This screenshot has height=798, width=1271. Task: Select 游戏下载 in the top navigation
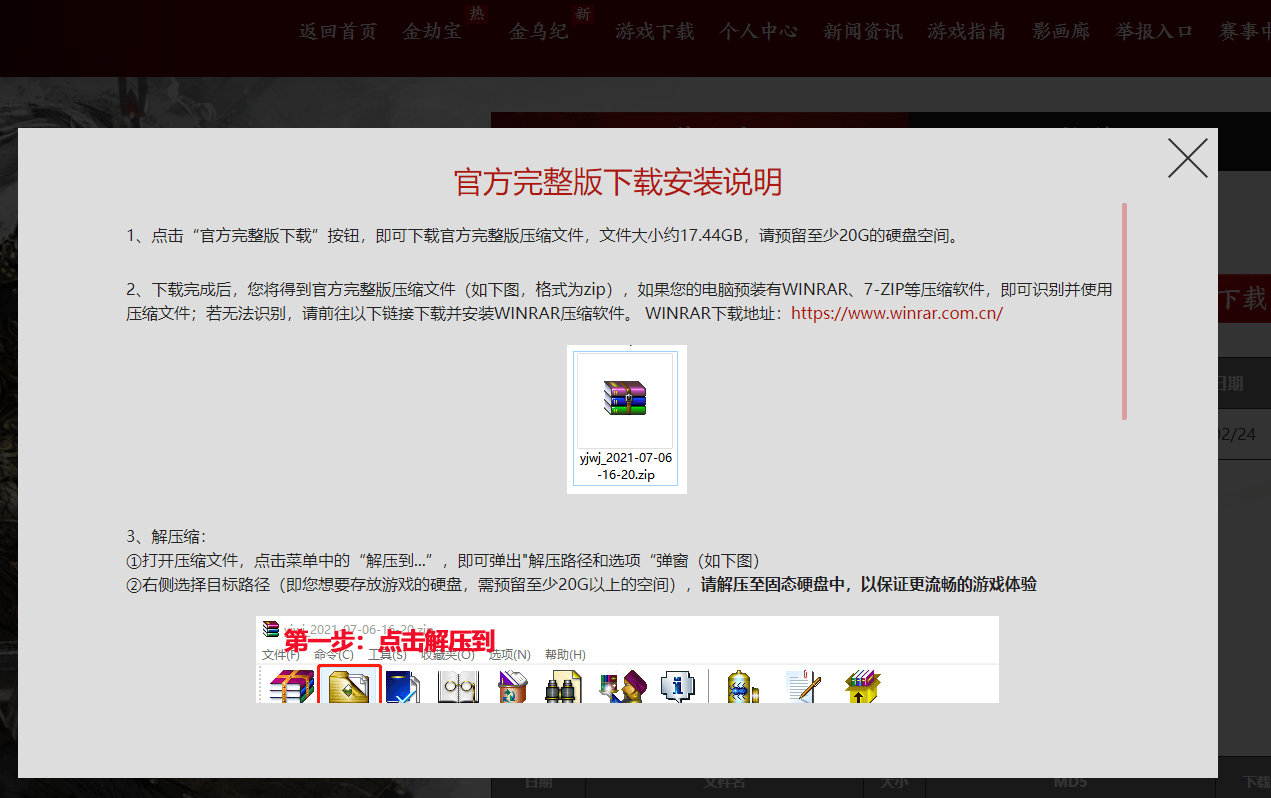point(655,31)
